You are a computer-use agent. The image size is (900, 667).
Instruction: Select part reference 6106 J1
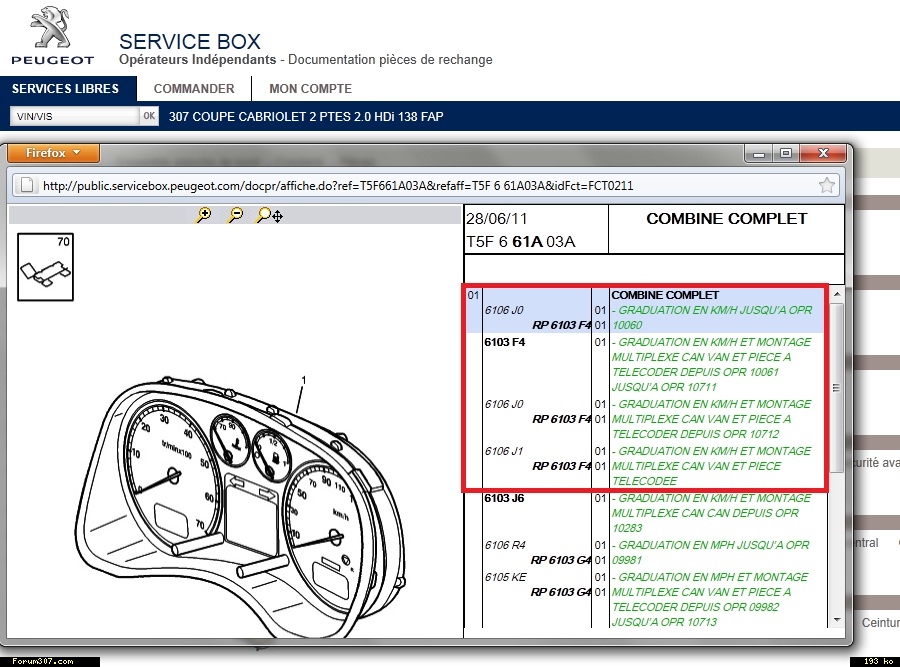pyautogui.click(x=504, y=451)
